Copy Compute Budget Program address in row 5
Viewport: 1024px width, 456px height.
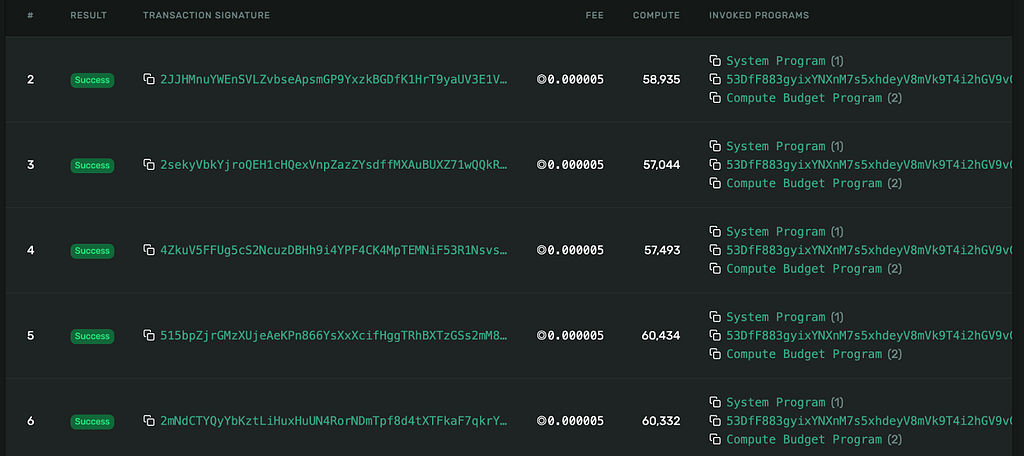tap(715, 354)
